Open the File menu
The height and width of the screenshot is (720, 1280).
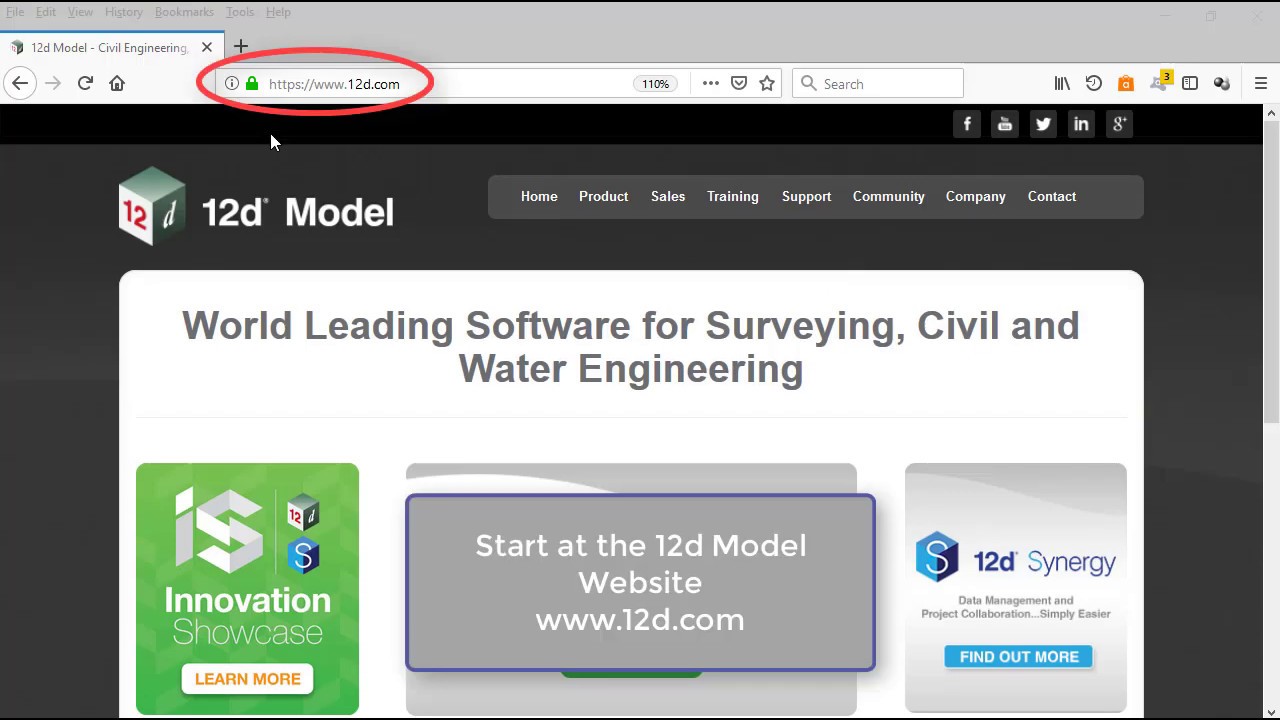[x=15, y=12]
